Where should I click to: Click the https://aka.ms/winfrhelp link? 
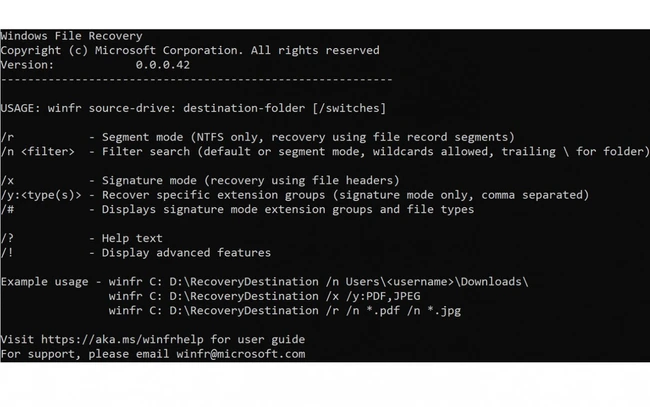point(122,339)
